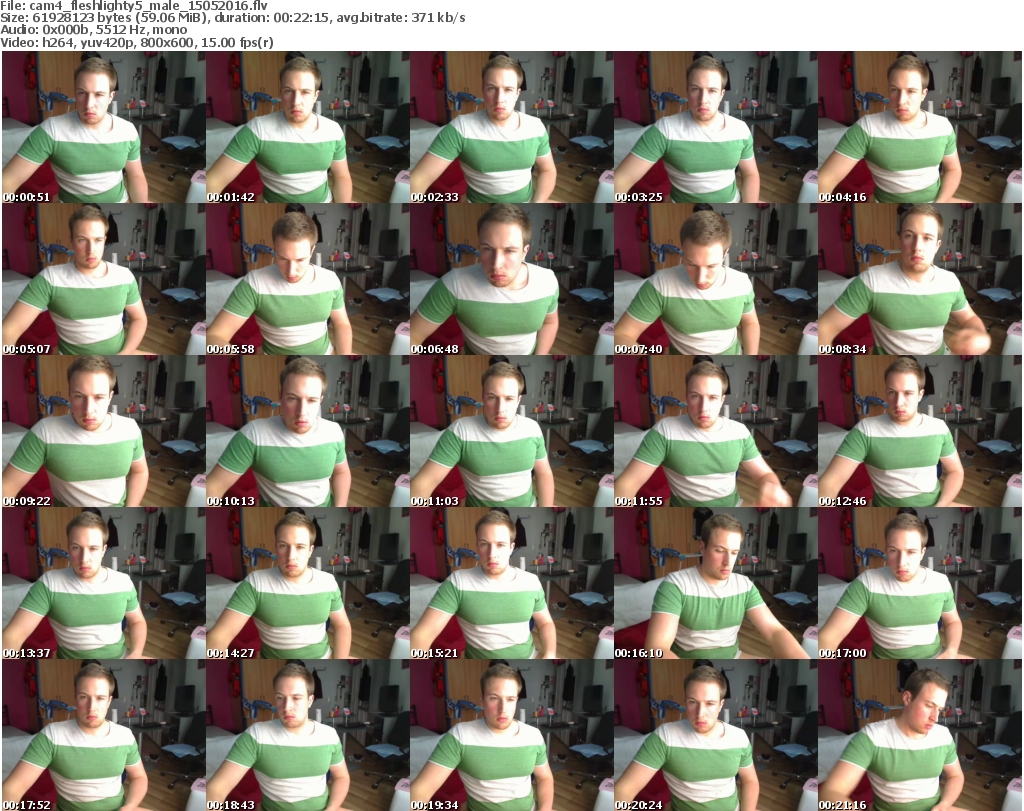Click the File name header line
The width and height of the screenshot is (1024, 811).
(x=134, y=5)
